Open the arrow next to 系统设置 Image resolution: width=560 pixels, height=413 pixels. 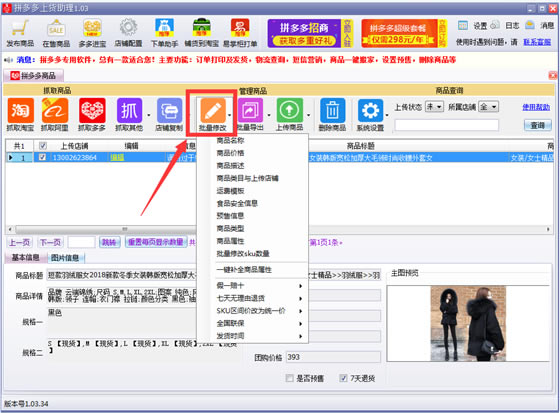coord(387,115)
